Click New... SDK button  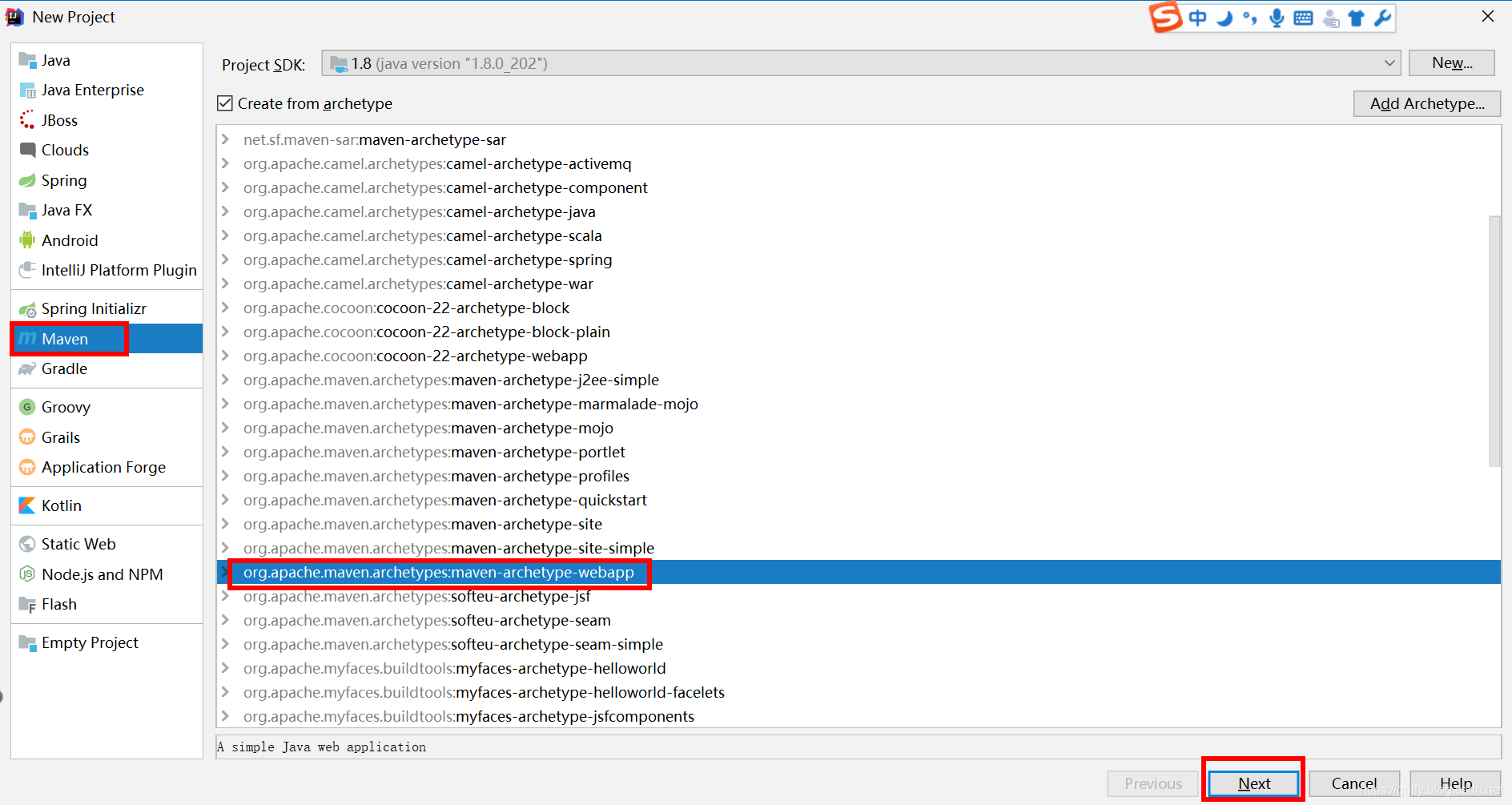tap(1452, 63)
